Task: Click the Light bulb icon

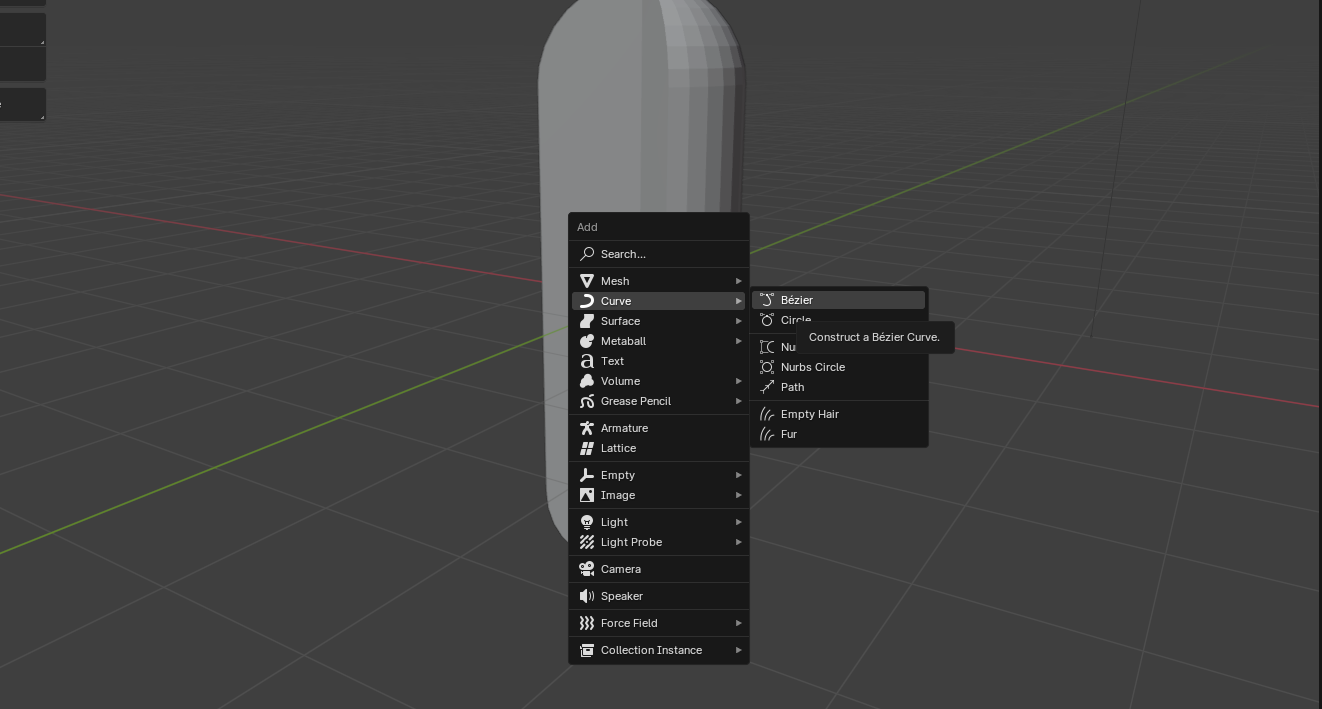Action: point(587,522)
